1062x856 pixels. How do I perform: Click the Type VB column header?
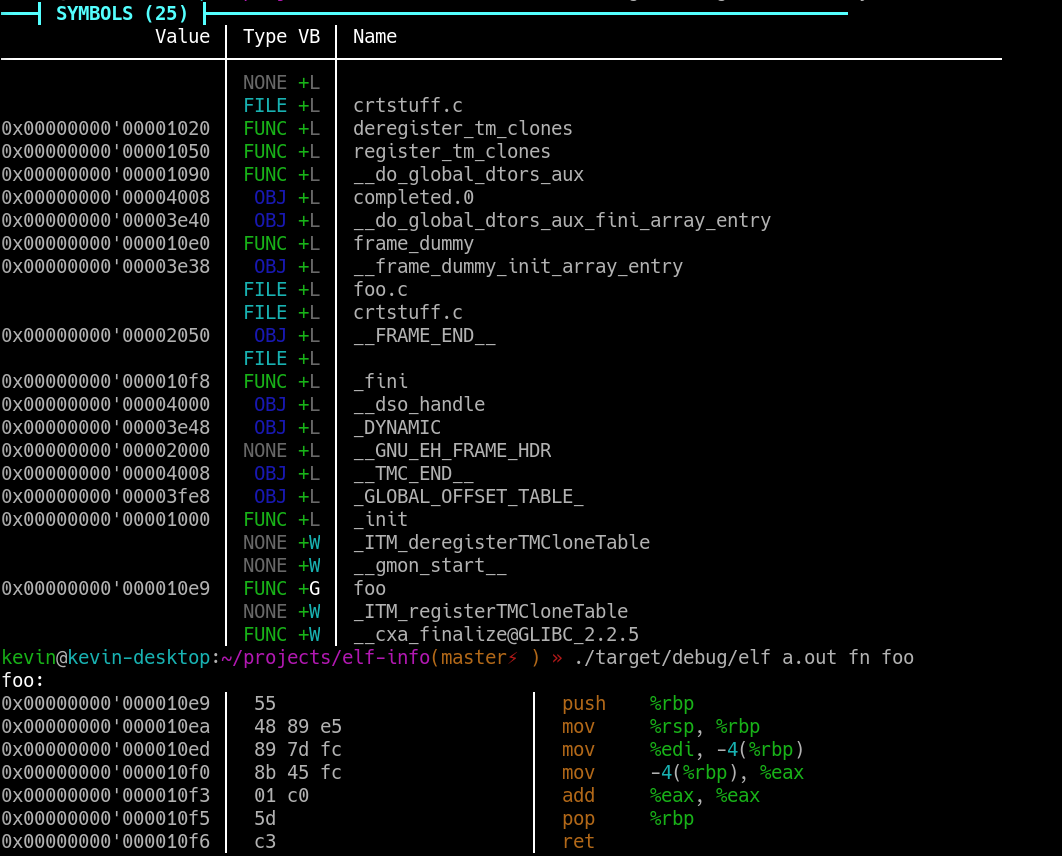pos(281,37)
